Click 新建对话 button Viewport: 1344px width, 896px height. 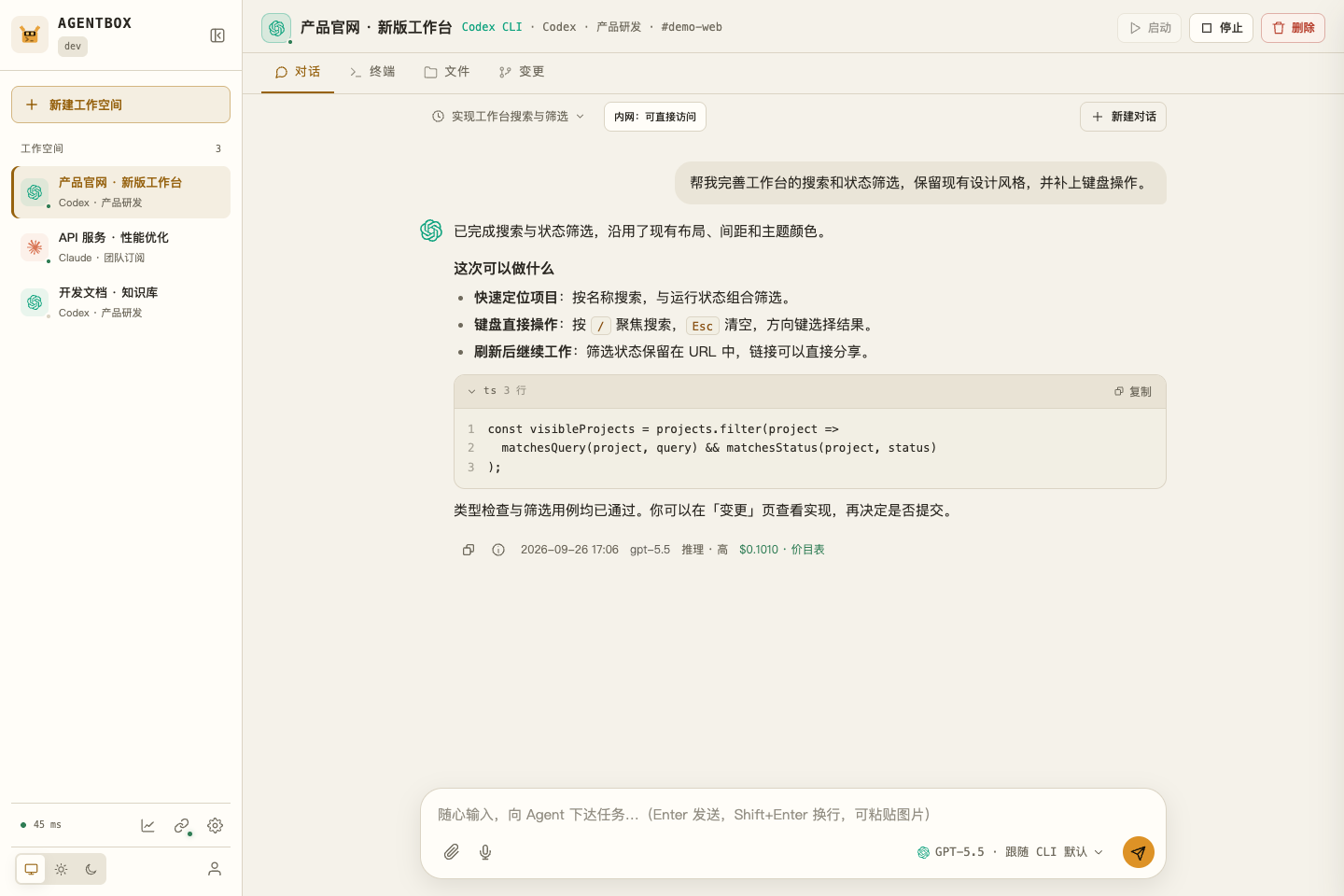(x=1124, y=117)
